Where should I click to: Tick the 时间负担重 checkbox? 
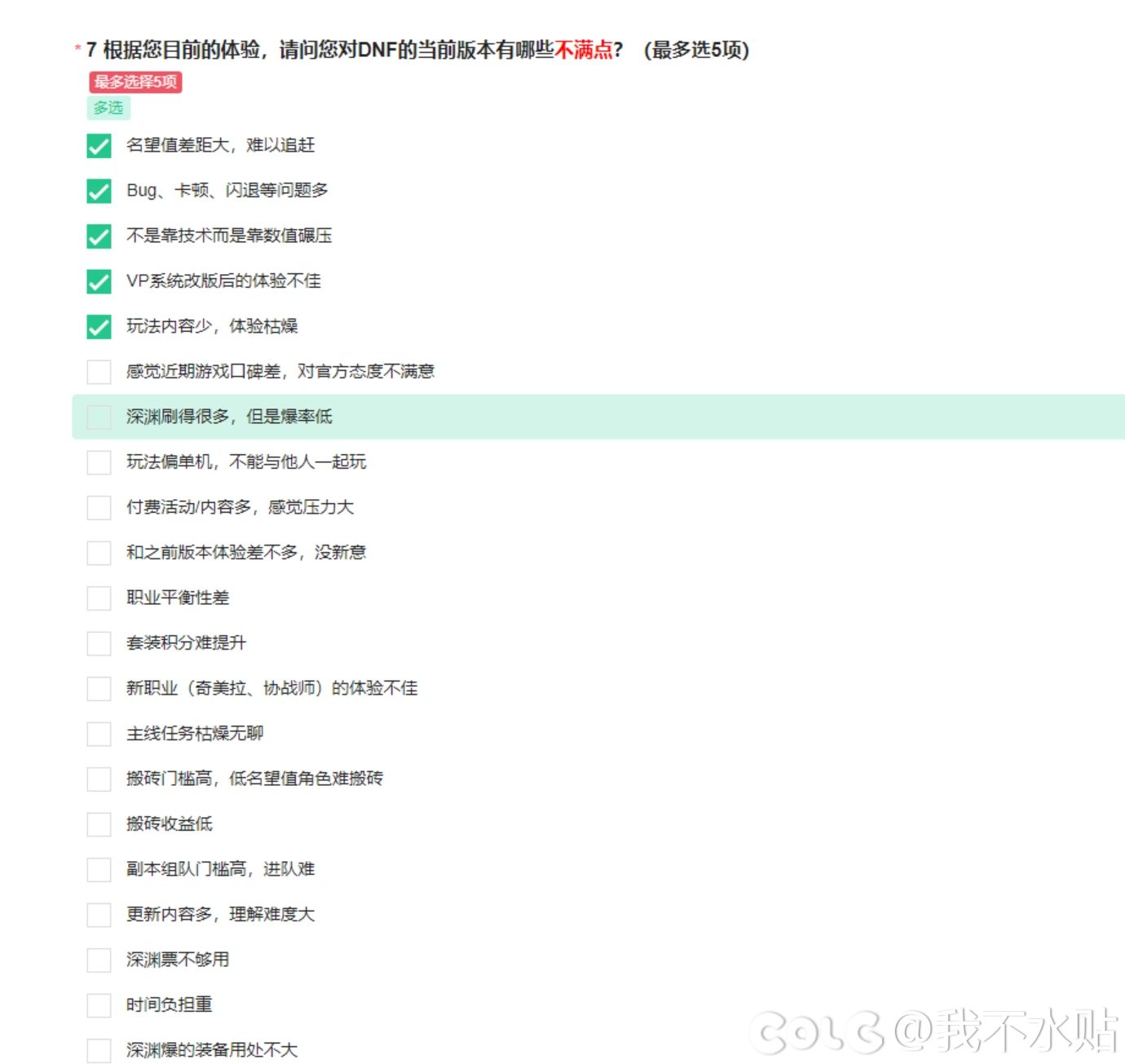tap(99, 1005)
